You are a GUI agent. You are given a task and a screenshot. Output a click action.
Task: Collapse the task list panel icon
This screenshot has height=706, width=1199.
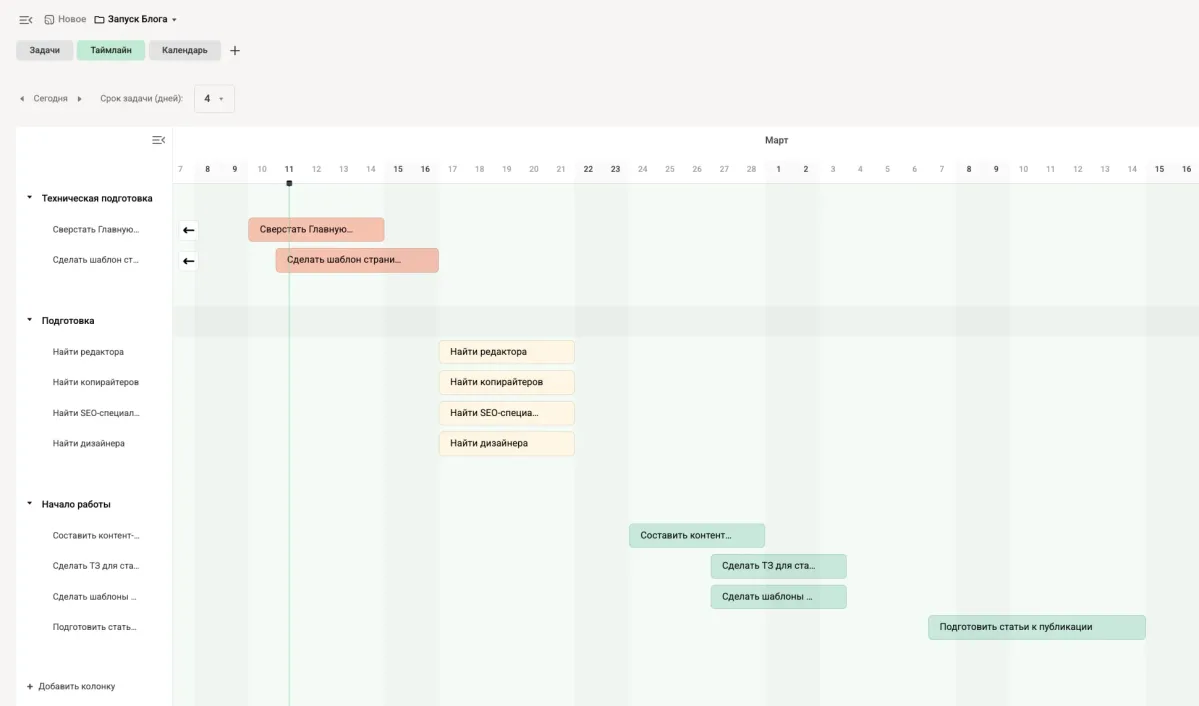pos(158,140)
